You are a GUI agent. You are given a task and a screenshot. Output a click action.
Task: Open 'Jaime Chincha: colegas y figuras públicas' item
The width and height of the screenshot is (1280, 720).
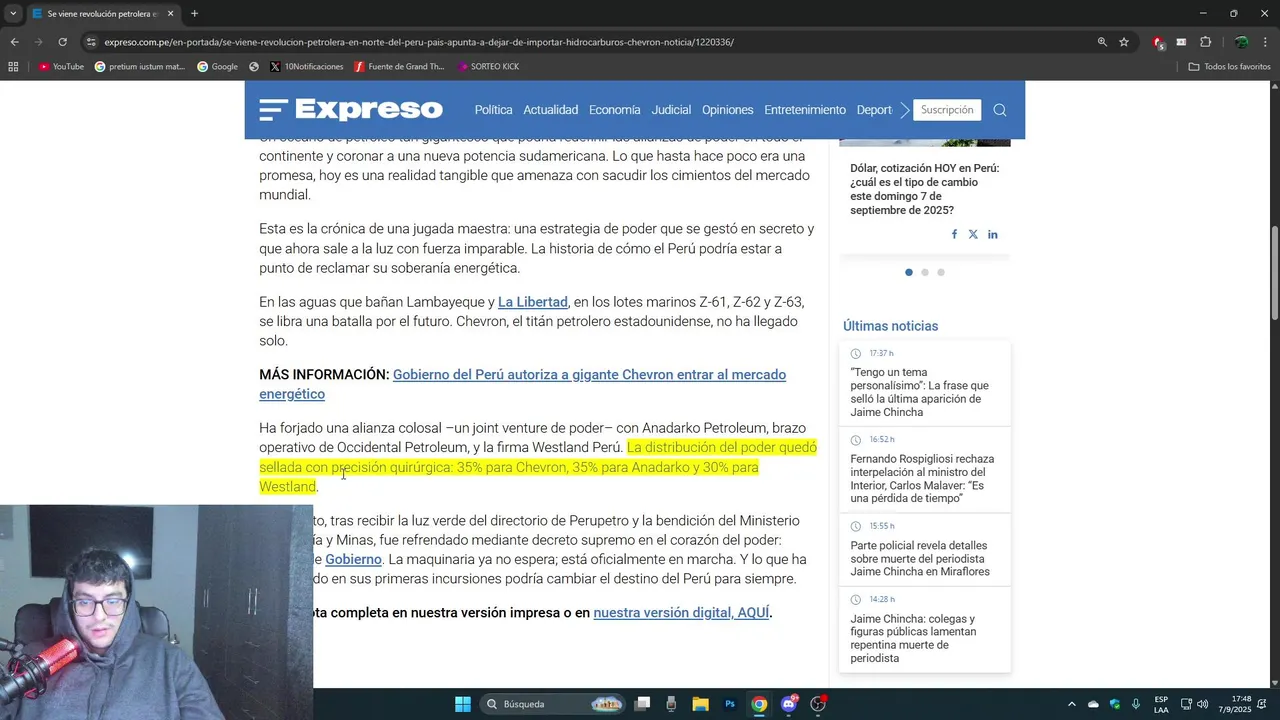pos(914,638)
